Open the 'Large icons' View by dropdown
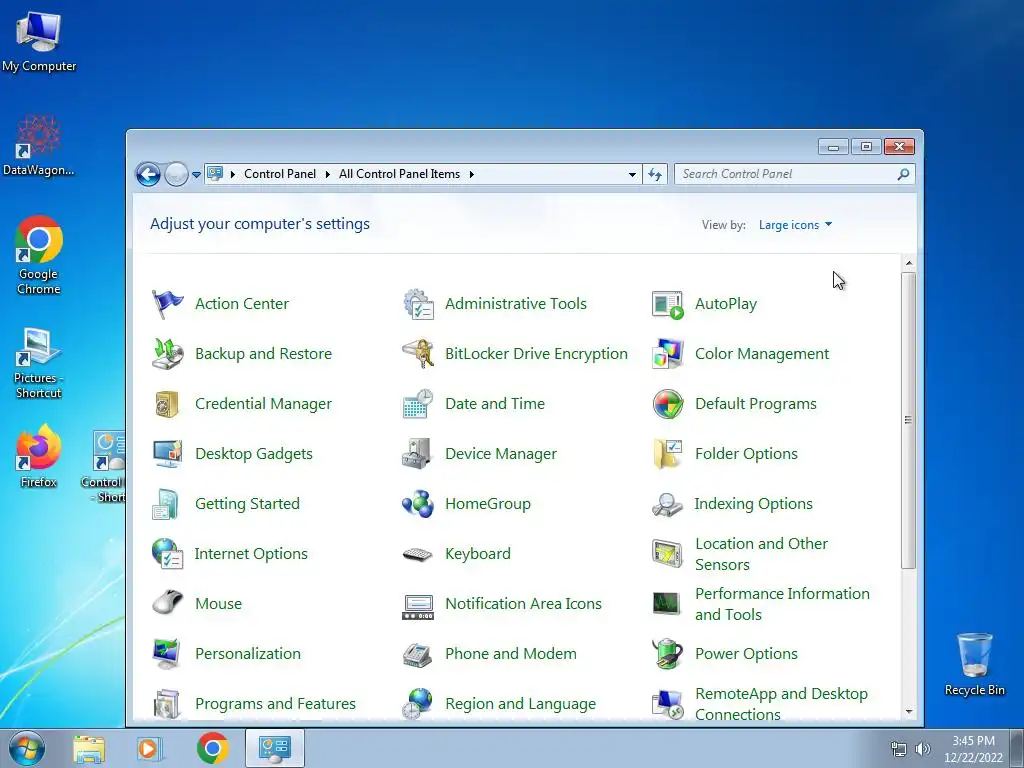Viewport: 1024px width, 768px height. point(795,225)
